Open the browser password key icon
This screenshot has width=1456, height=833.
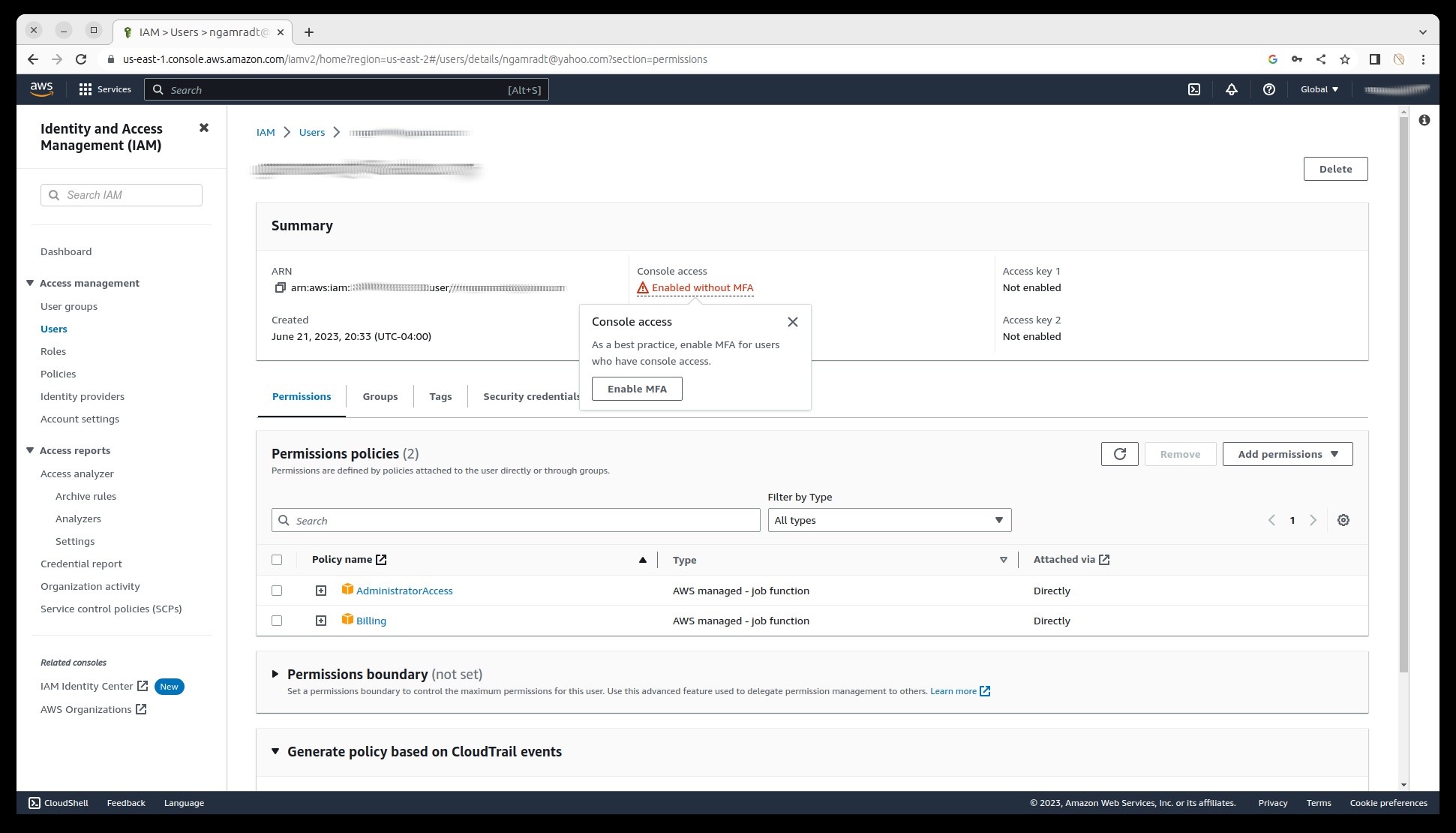pyautogui.click(x=1297, y=59)
